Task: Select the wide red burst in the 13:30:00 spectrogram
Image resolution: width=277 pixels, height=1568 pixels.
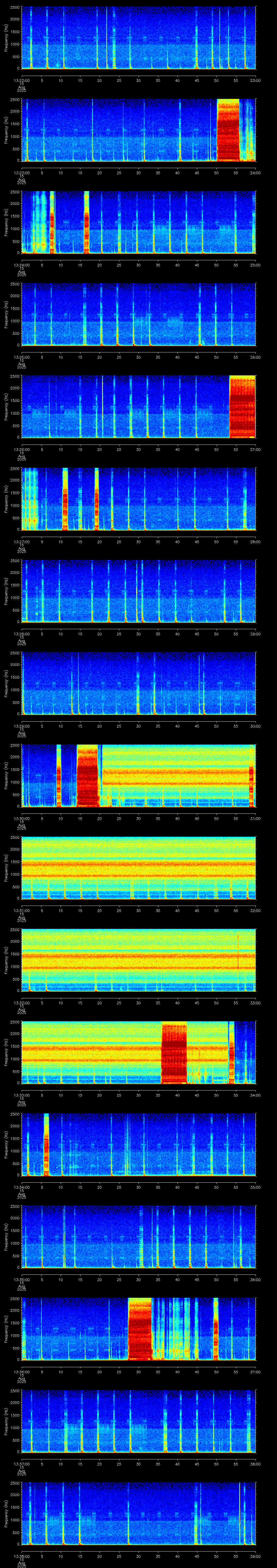Action: 88,775
